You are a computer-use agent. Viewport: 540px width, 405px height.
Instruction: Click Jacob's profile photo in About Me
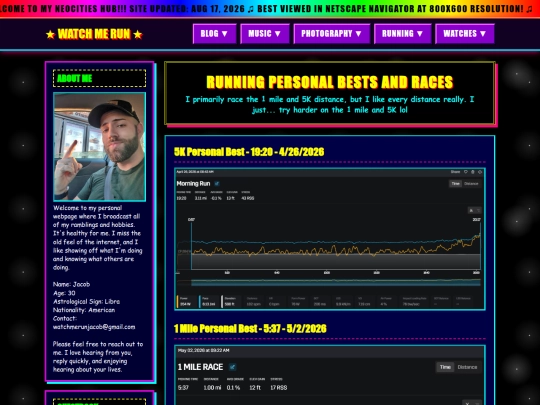tap(100, 147)
